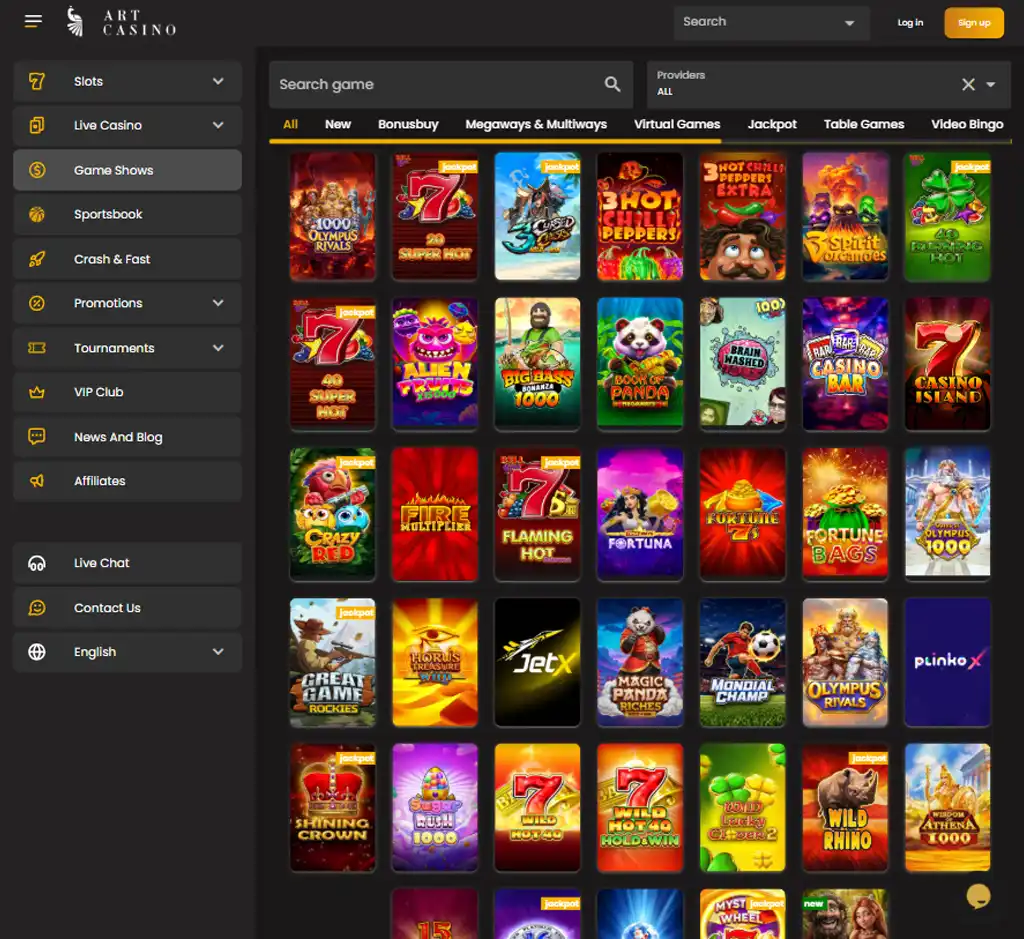The image size is (1024, 939).
Task: Switch to the Jackpot tab
Action: pyautogui.click(x=772, y=124)
